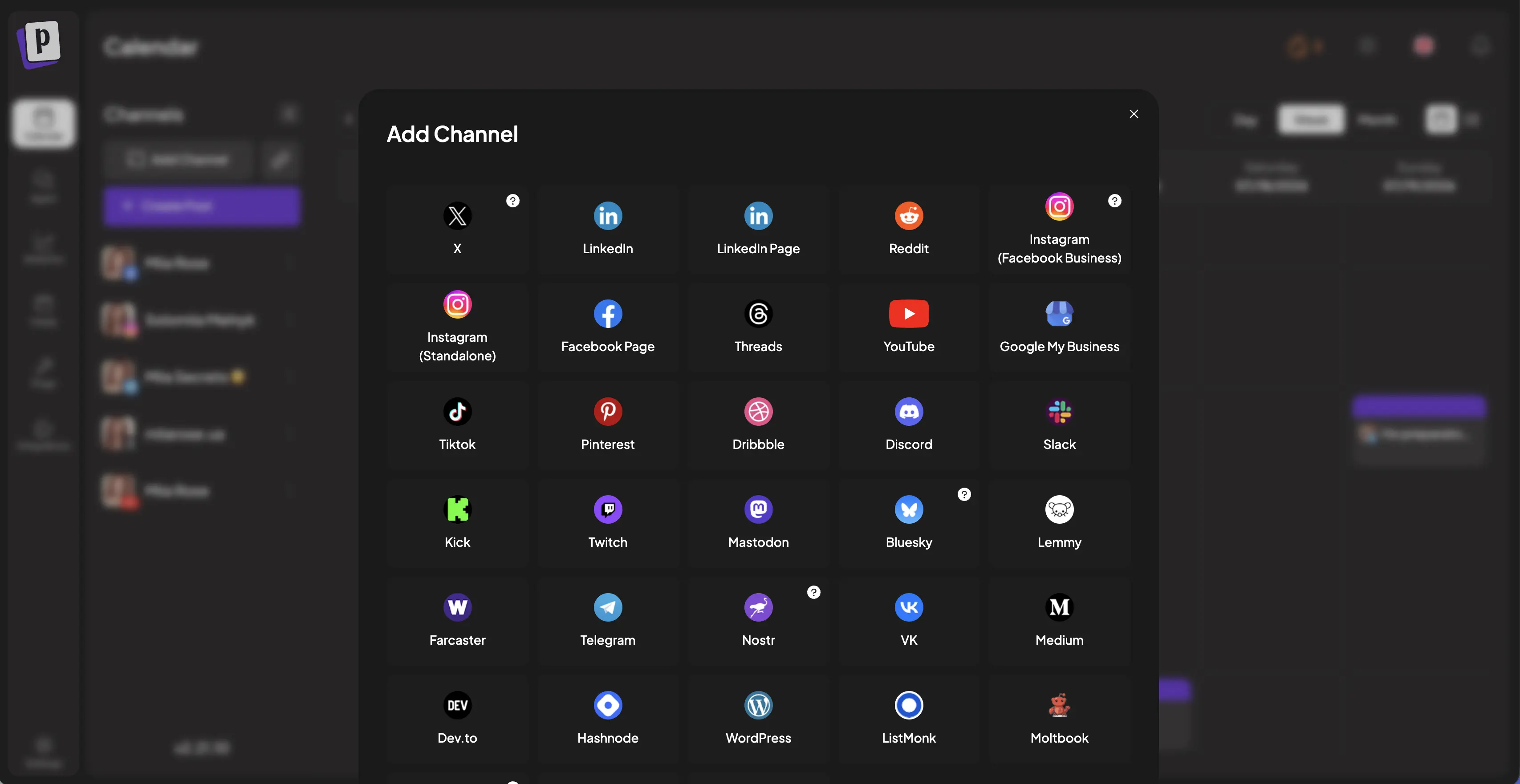Viewport: 1520px width, 784px height.
Task: Add a Pinterest channel
Action: click(608, 425)
